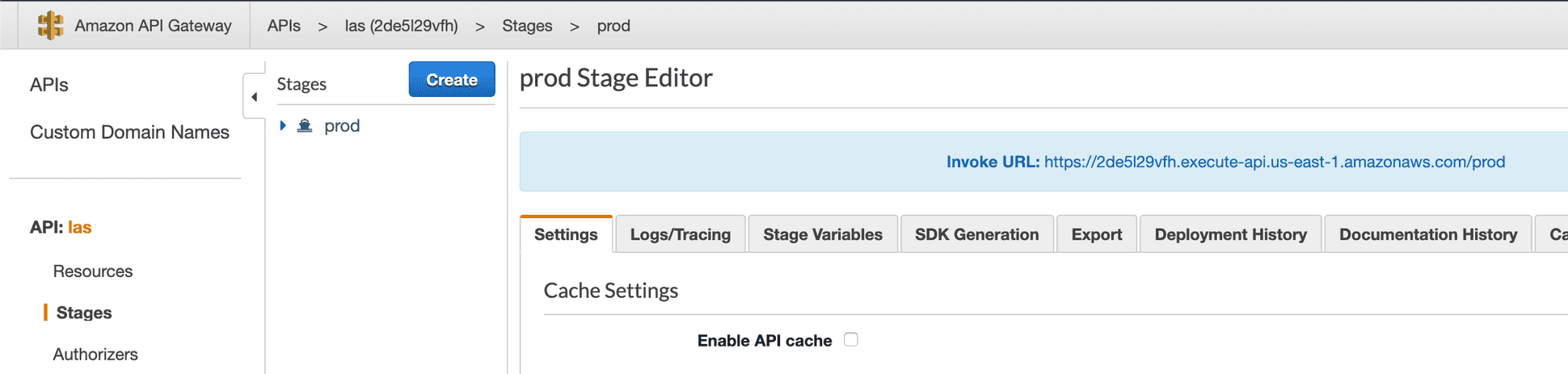1568x374 pixels.
Task: Click the prod stage icon
Action: click(x=305, y=126)
